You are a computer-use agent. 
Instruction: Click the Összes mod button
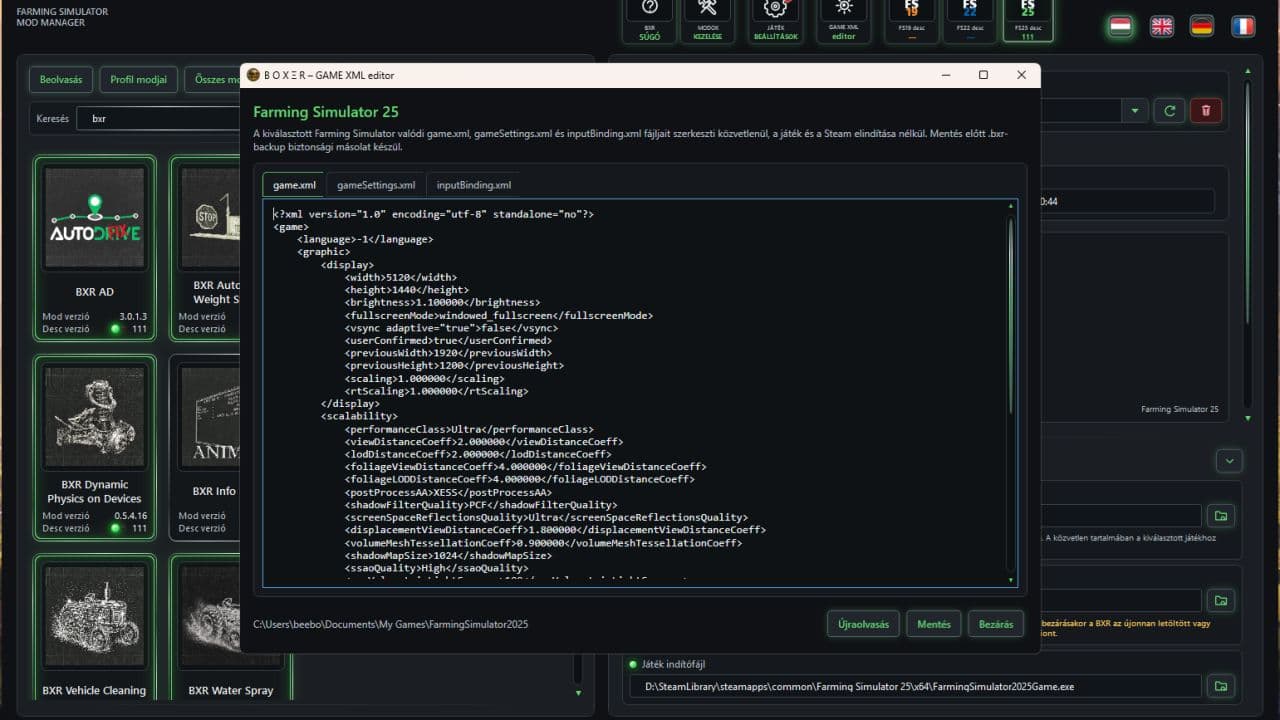214,79
